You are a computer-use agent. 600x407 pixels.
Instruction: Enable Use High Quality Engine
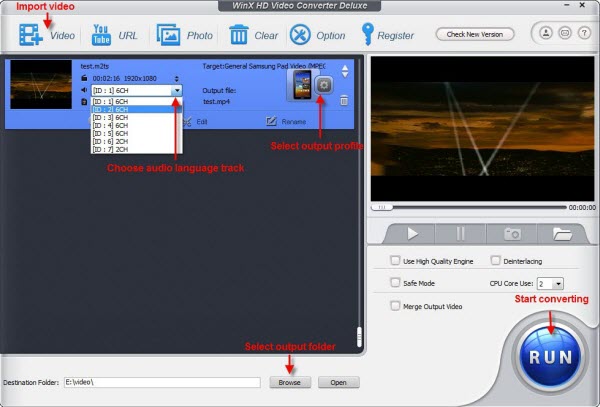395,260
